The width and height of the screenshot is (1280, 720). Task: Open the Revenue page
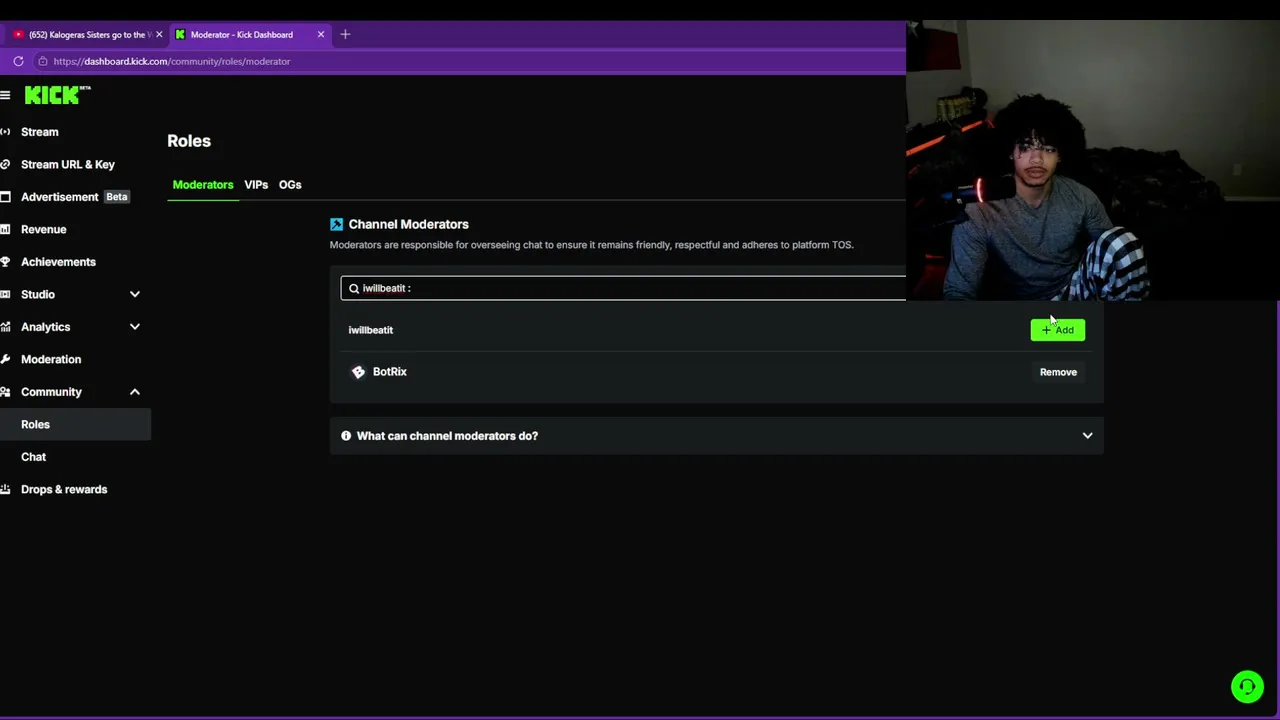click(x=43, y=229)
